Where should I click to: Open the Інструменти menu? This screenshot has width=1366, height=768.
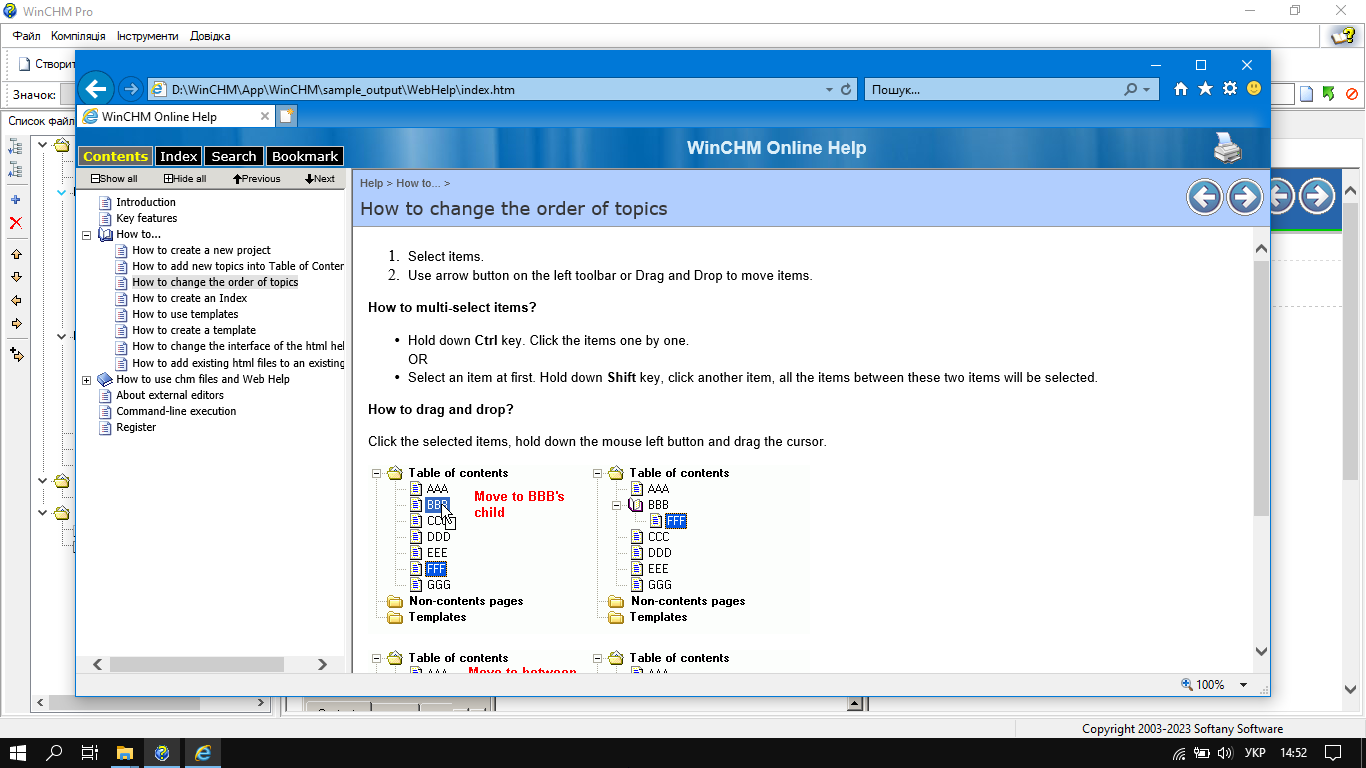click(147, 36)
